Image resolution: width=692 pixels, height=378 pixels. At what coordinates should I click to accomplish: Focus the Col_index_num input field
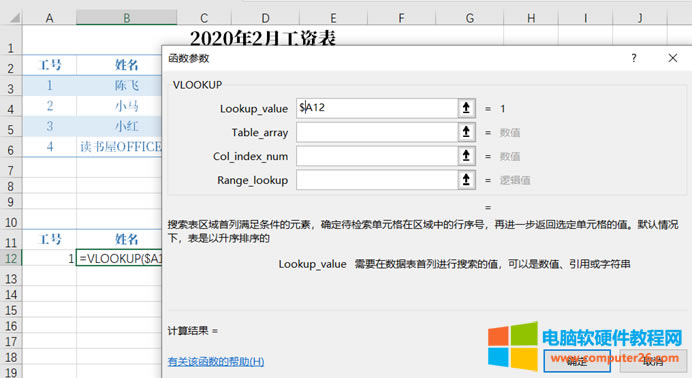pos(377,156)
